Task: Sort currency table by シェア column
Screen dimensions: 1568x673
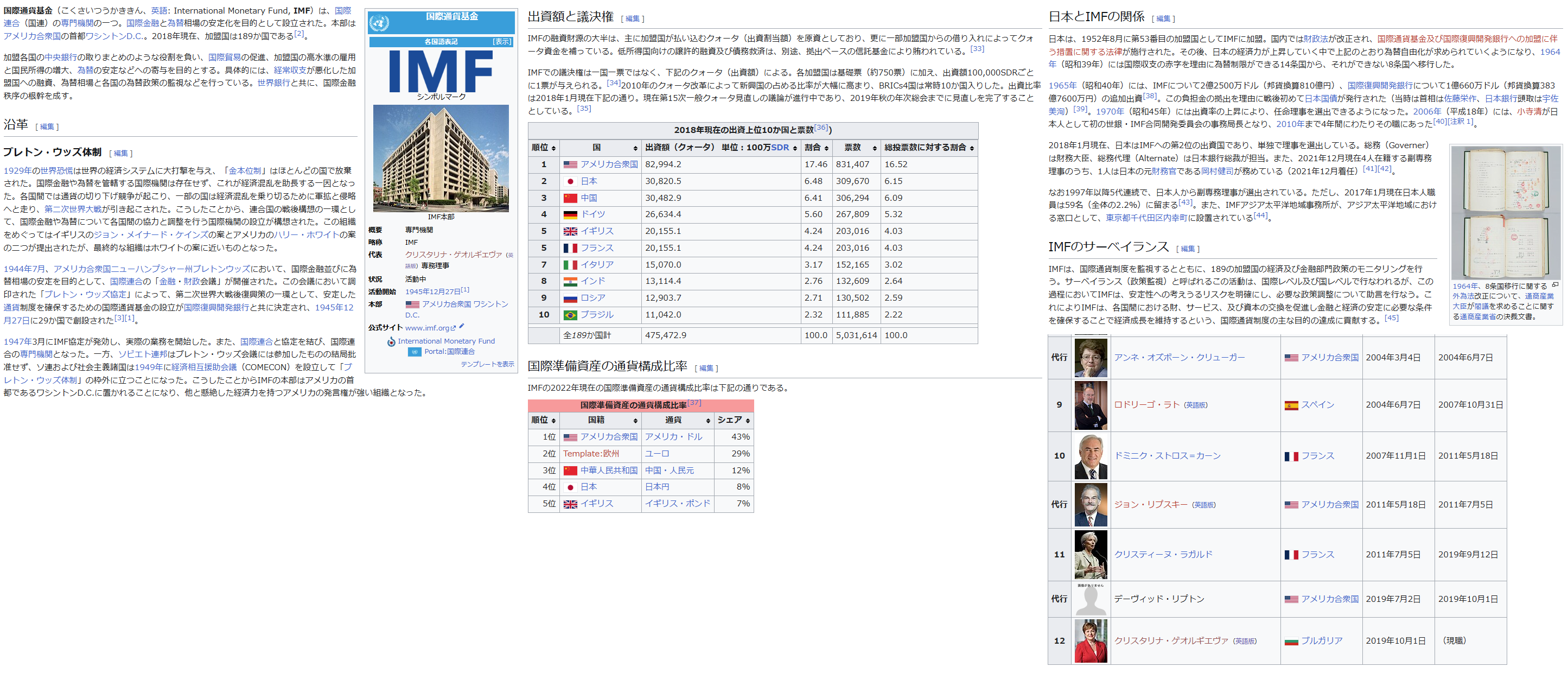Action: click(748, 421)
